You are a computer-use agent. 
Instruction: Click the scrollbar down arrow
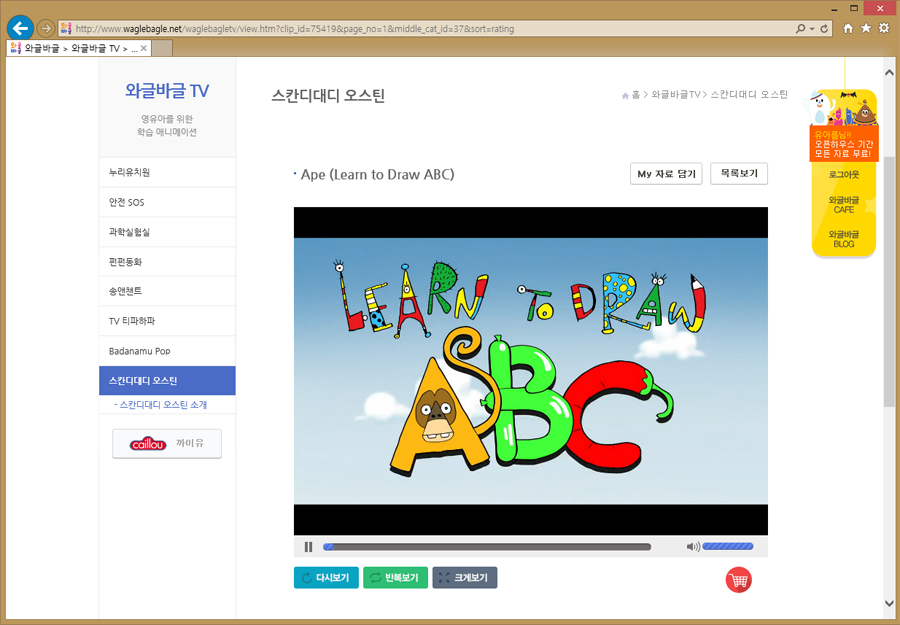point(889,602)
